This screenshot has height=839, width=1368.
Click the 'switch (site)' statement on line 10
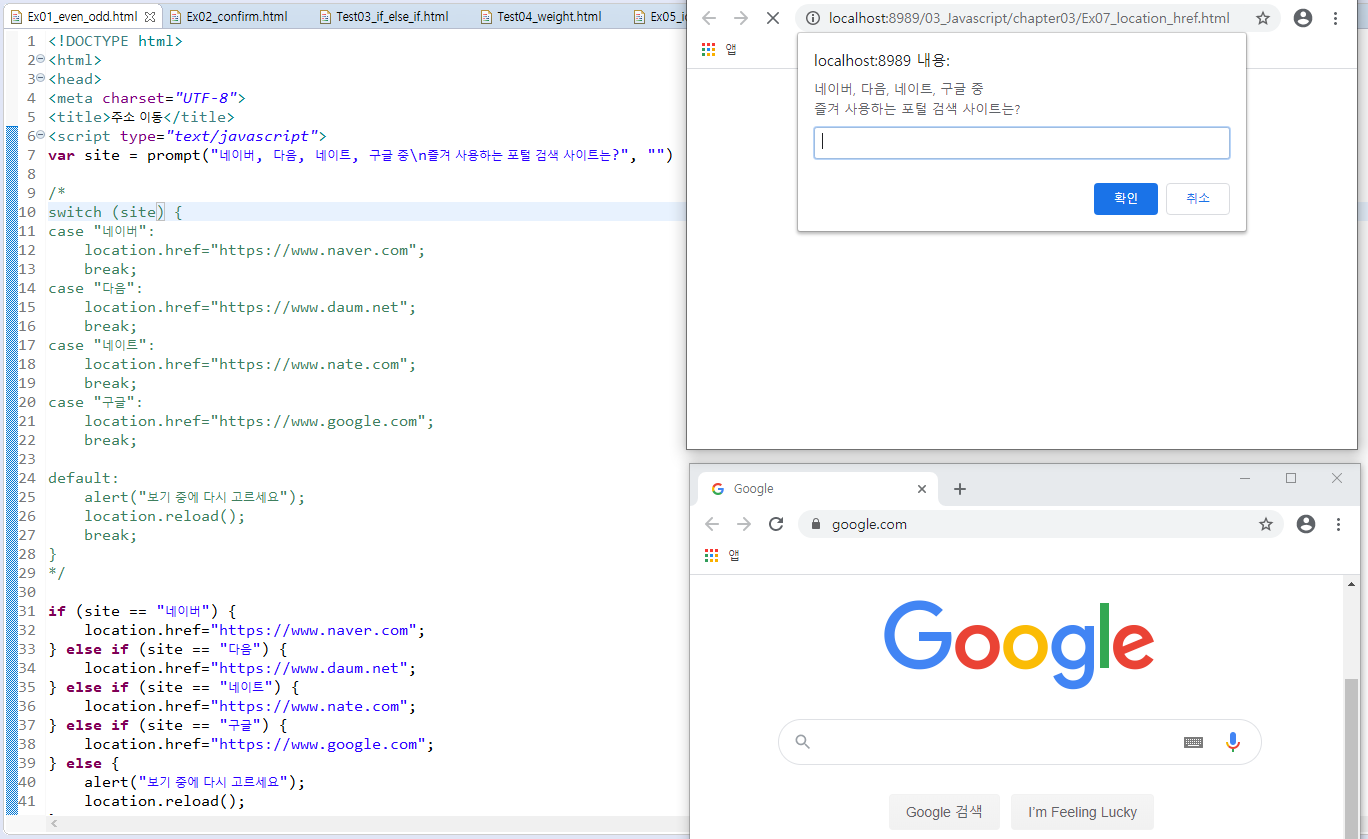[x=107, y=212]
